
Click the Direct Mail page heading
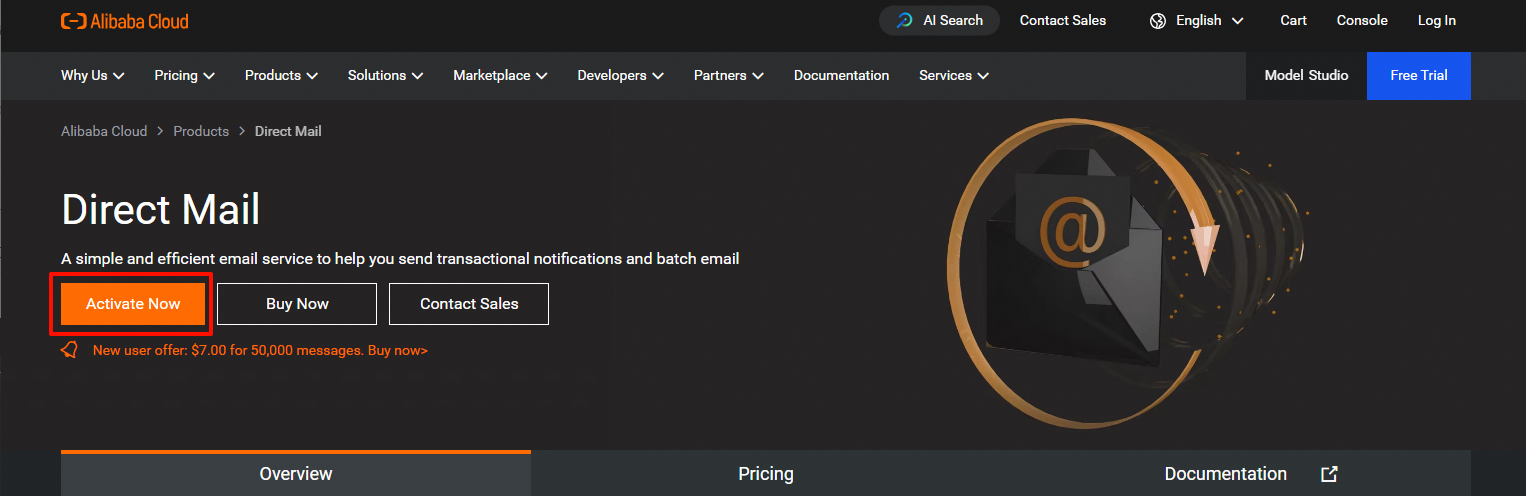pos(161,210)
